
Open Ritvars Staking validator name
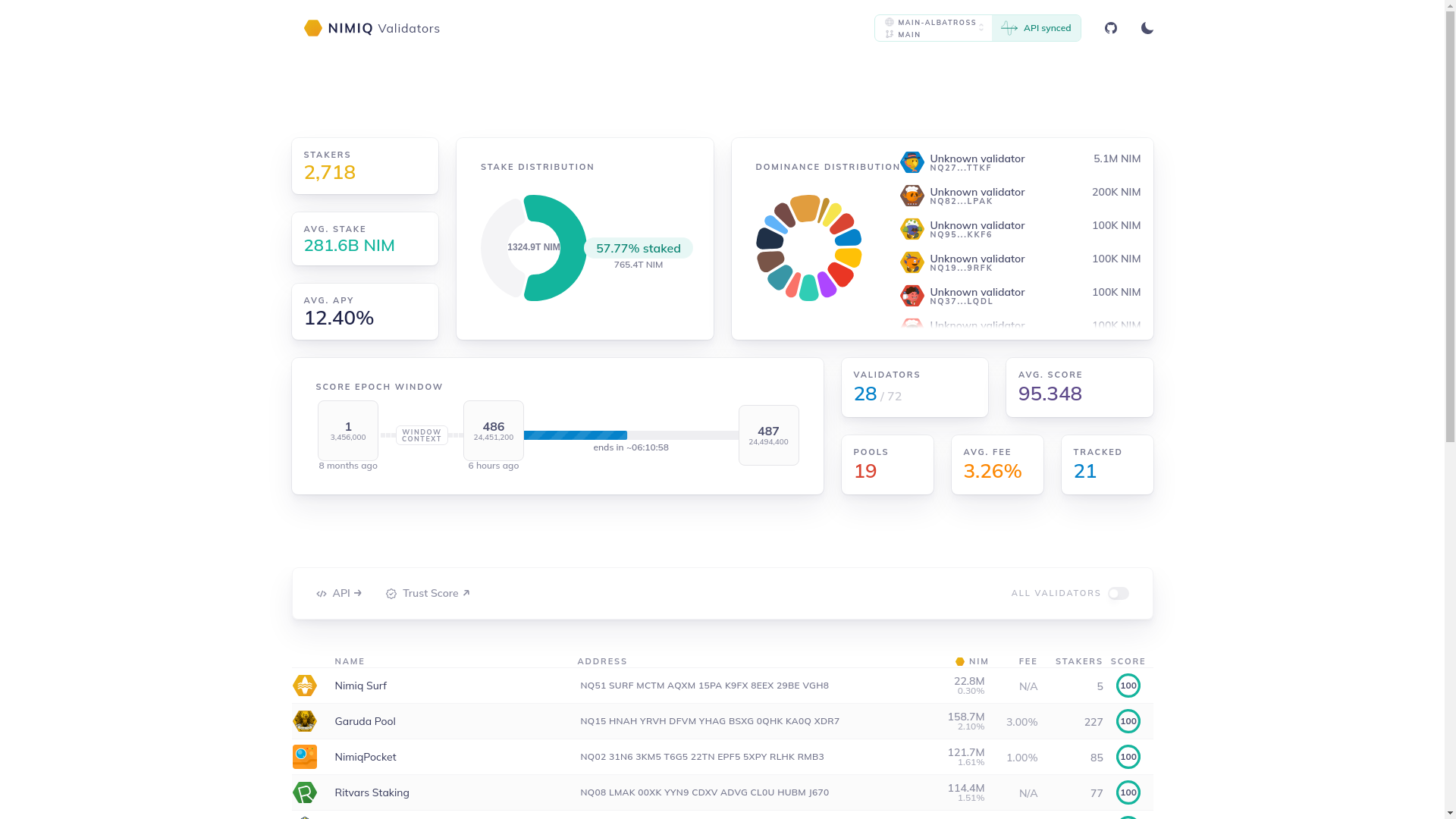coord(372,792)
